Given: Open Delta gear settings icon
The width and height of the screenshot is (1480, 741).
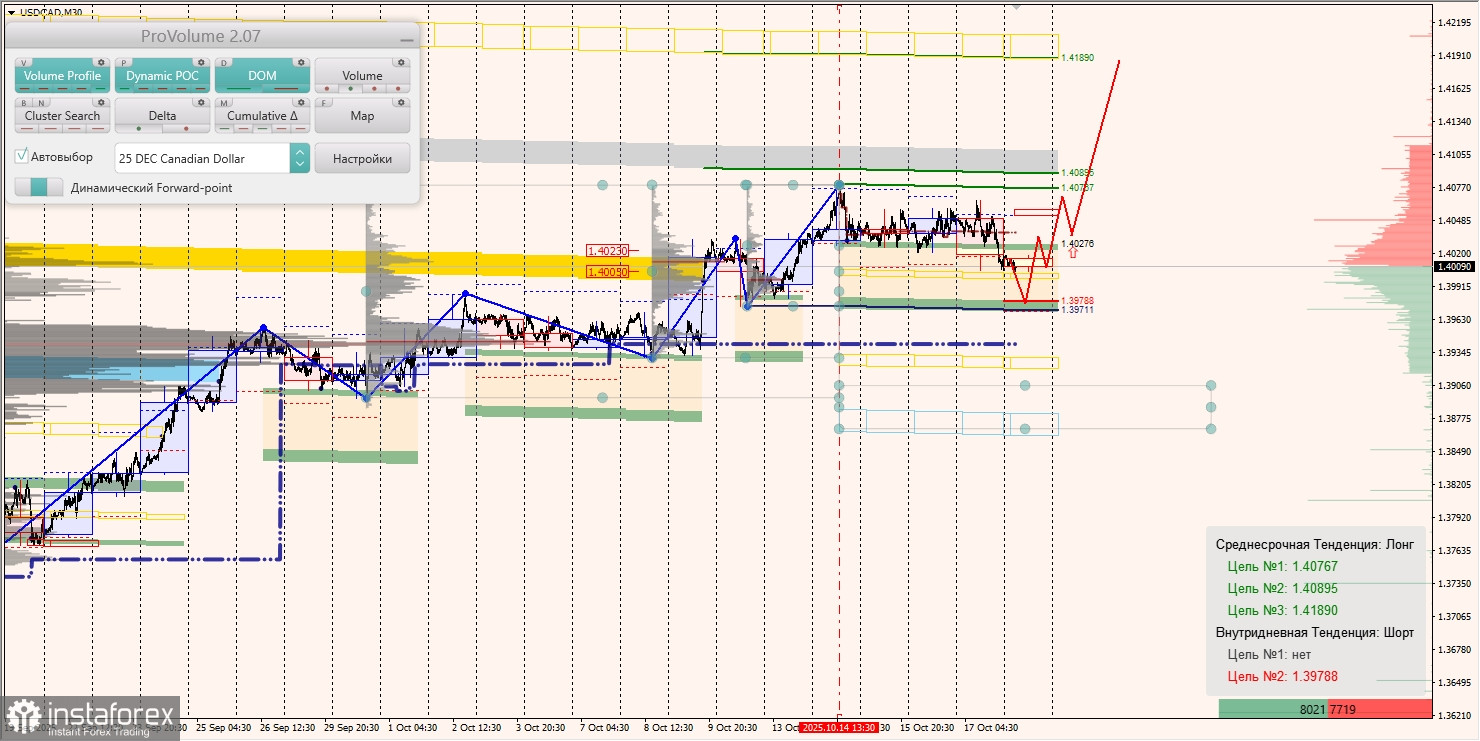Looking at the screenshot, I should tap(201, 102).
